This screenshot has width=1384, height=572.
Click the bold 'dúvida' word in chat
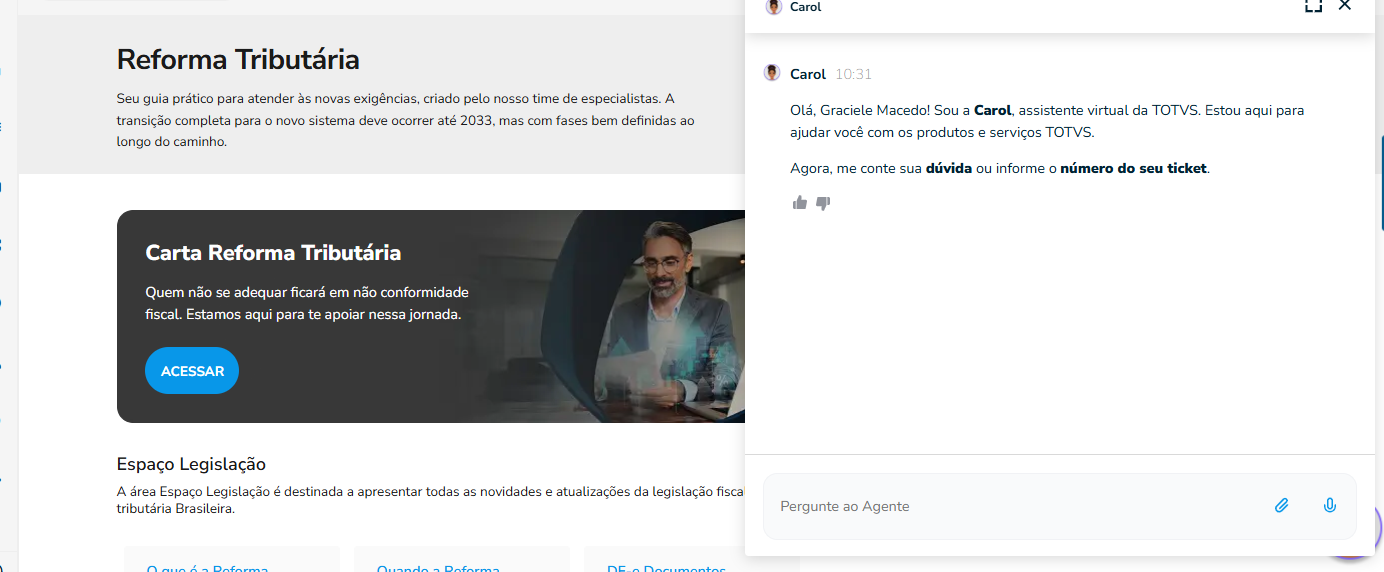(949, 168)
